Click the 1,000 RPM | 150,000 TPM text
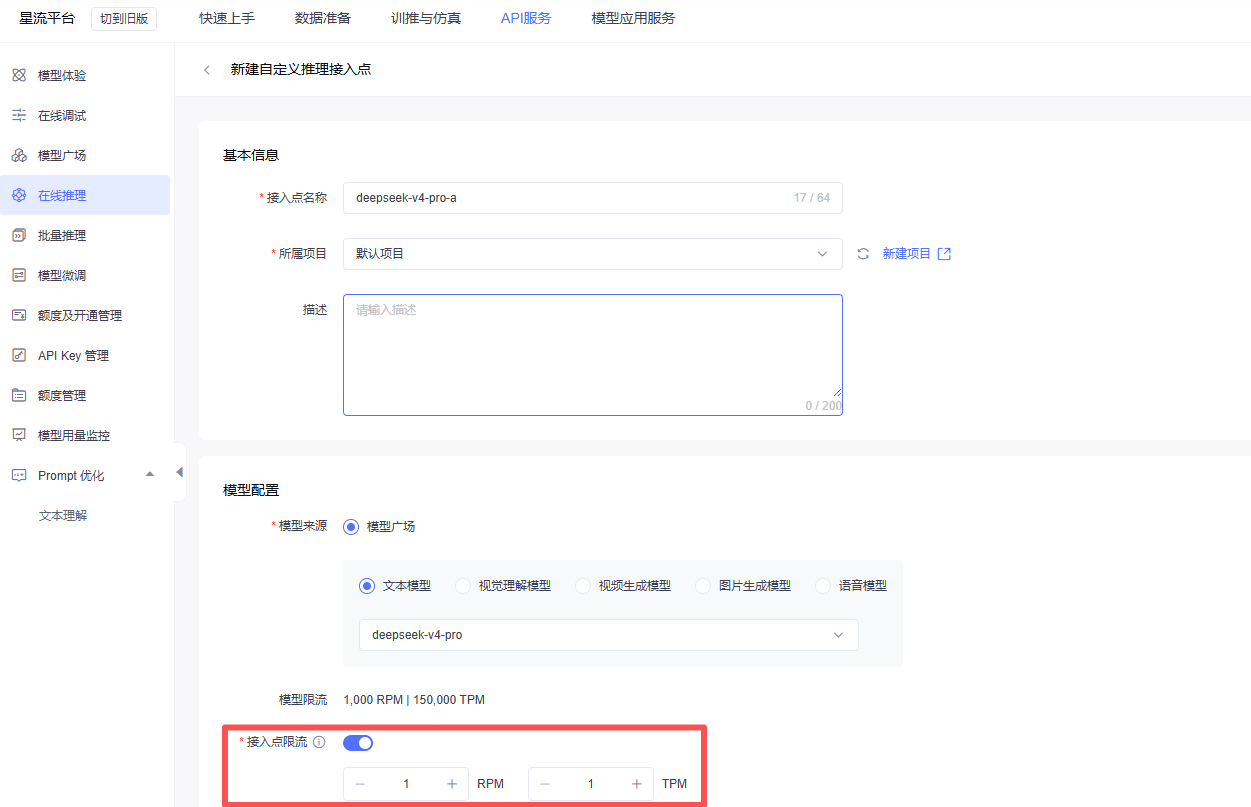The height and width of the screenshot is (807, 1251). (414, 700)
